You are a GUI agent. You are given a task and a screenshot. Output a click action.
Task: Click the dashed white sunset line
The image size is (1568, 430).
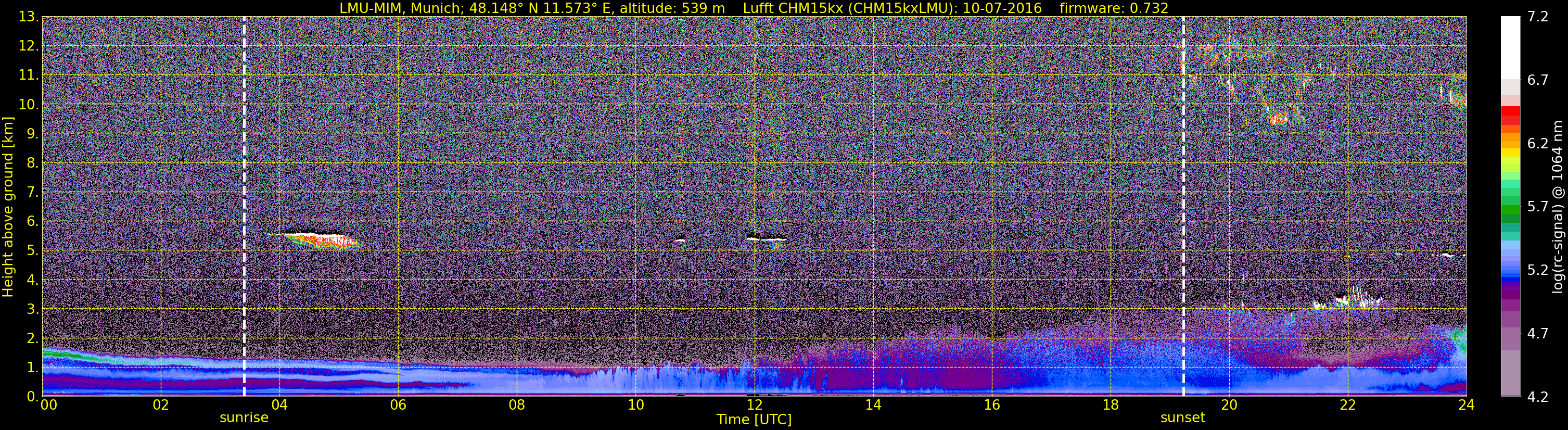tap(1183, 207)
